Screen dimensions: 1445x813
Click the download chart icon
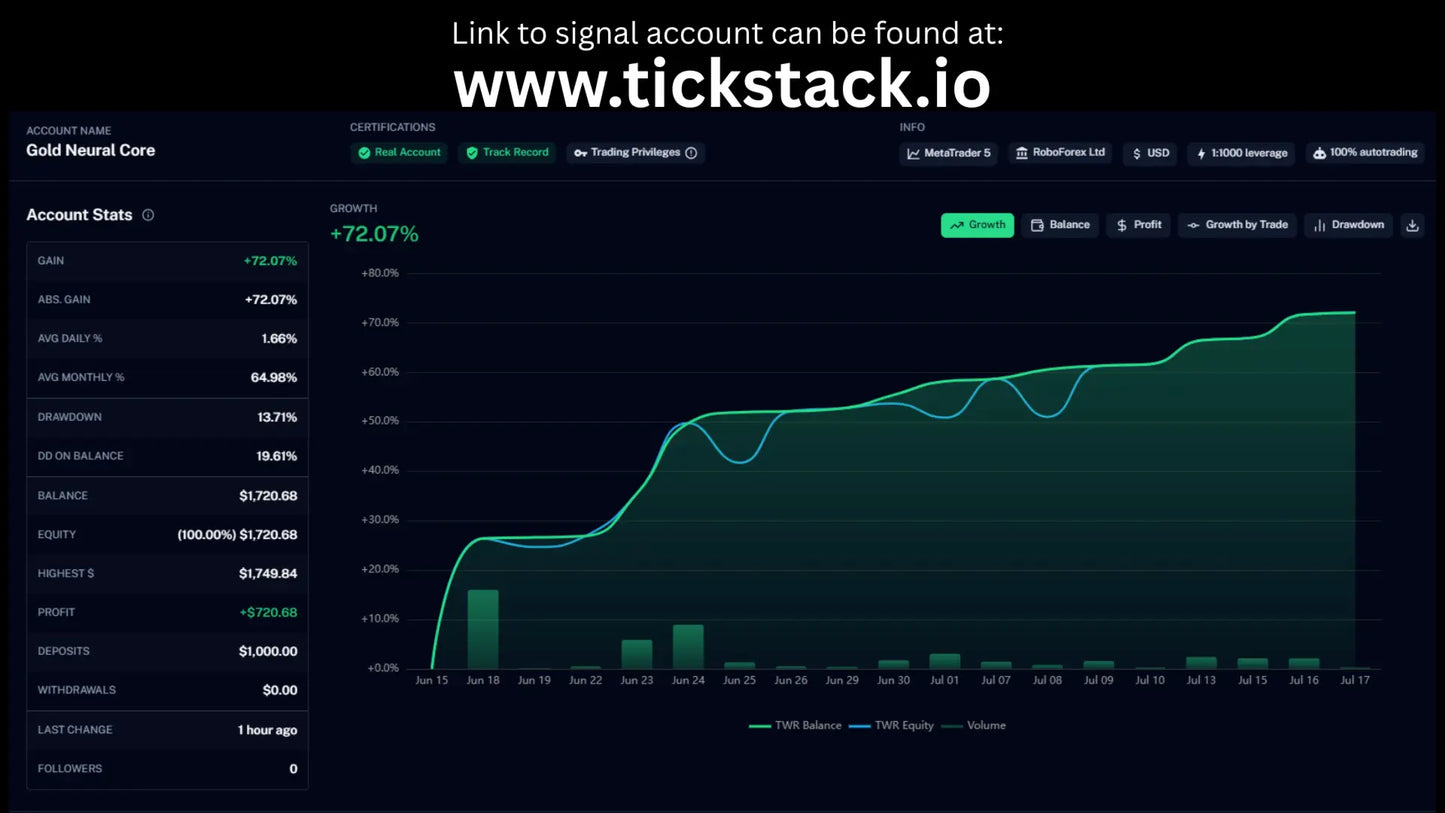tap(1412, 225)
